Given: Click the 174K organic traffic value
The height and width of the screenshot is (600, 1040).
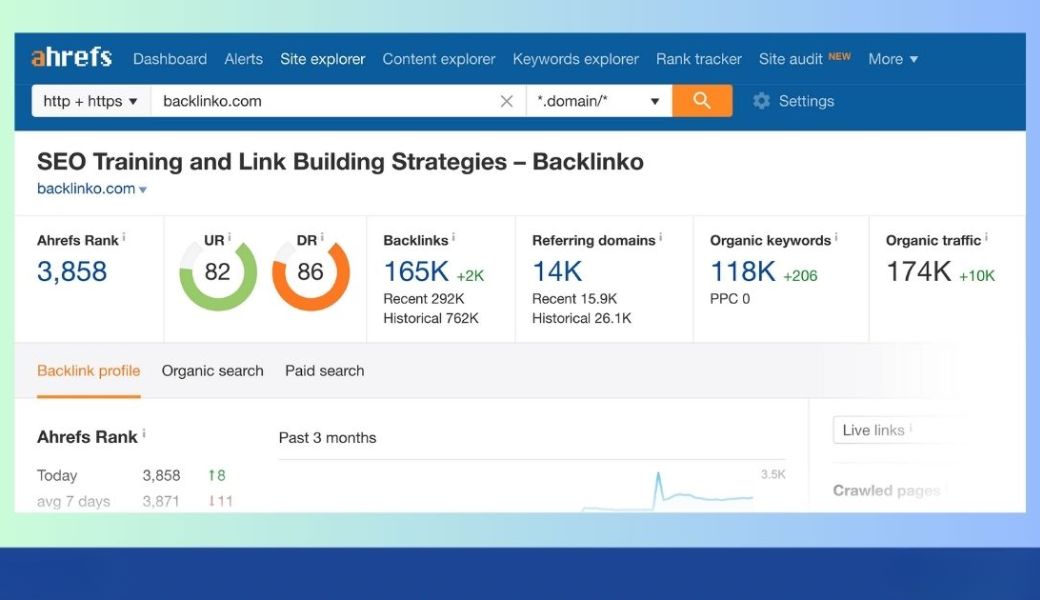Looking at the screenshot, I should [919, 271].
